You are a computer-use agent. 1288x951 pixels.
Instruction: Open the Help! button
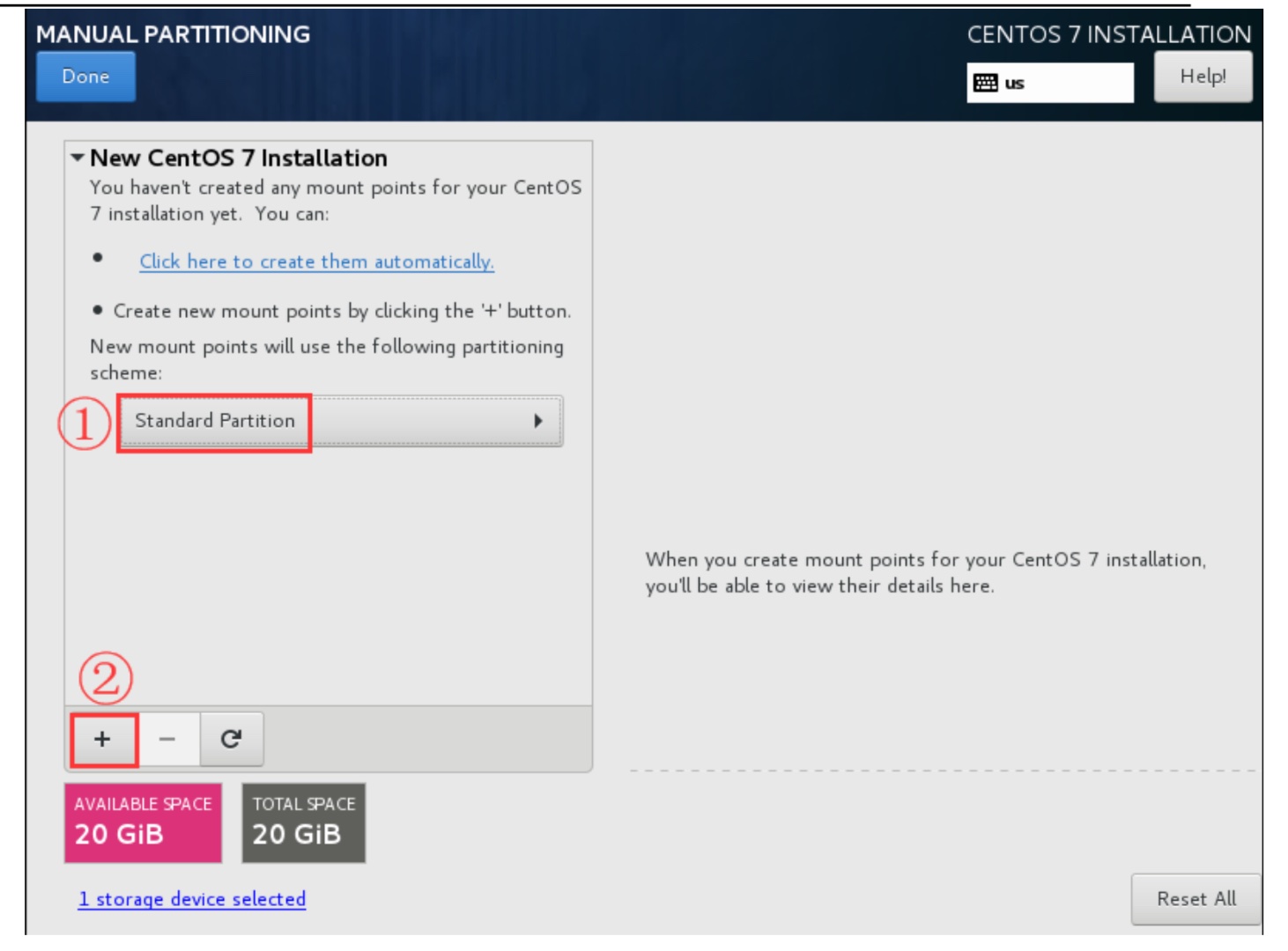pos(1203,77)
